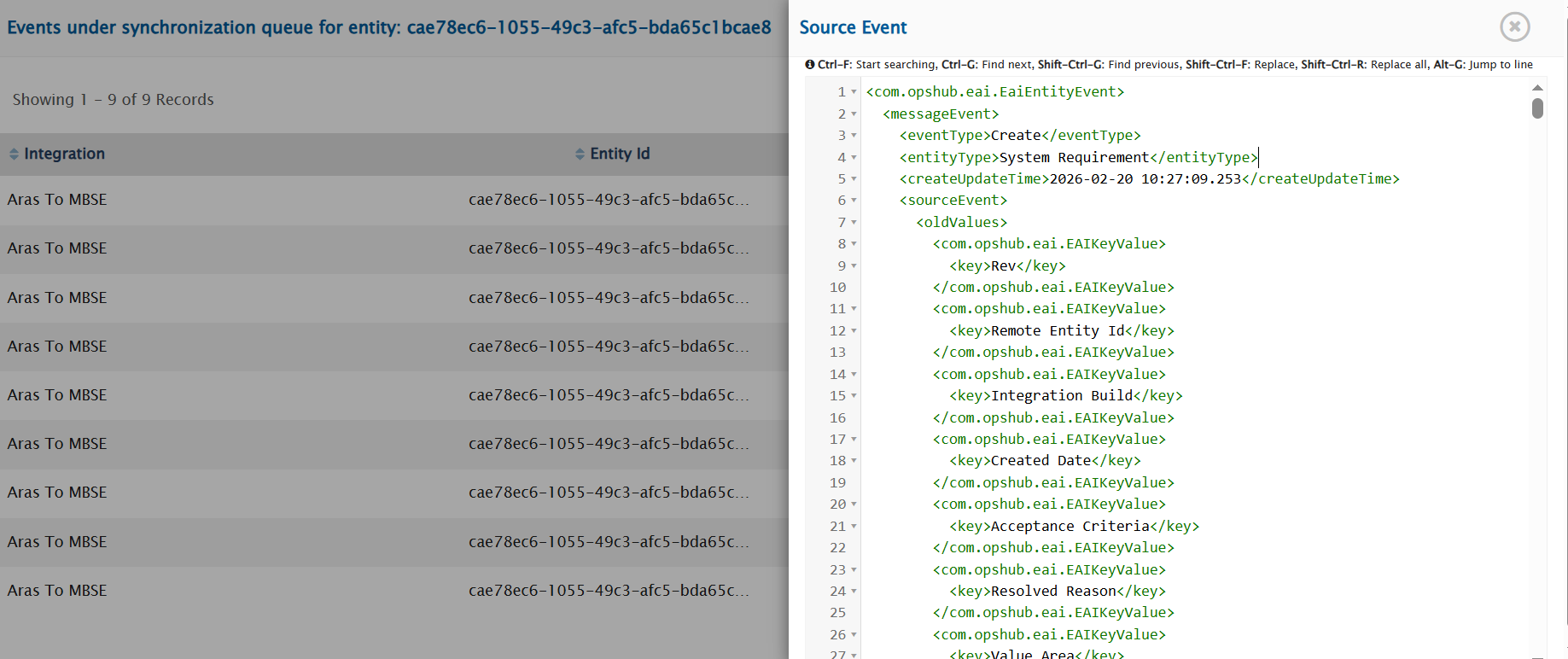Click scrollbar up arrow in code editor
The image size is (1568, 659).
tap(1537, 88)
